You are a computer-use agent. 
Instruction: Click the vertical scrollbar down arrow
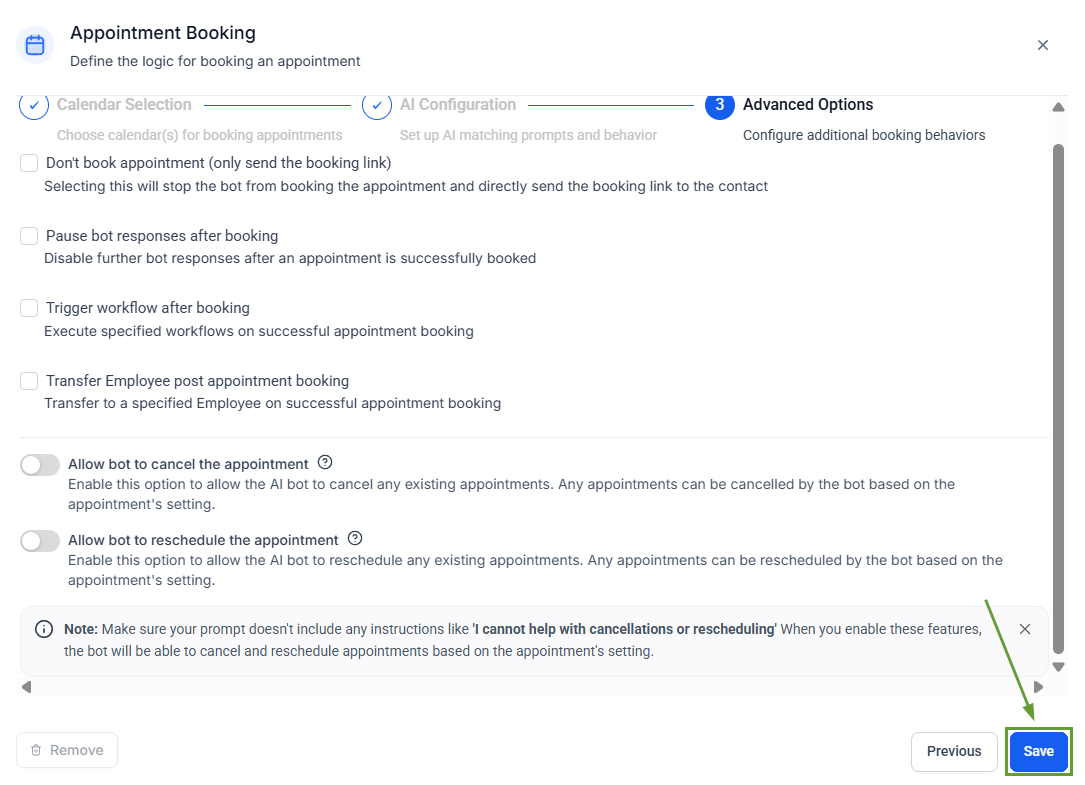[1058, 667]
